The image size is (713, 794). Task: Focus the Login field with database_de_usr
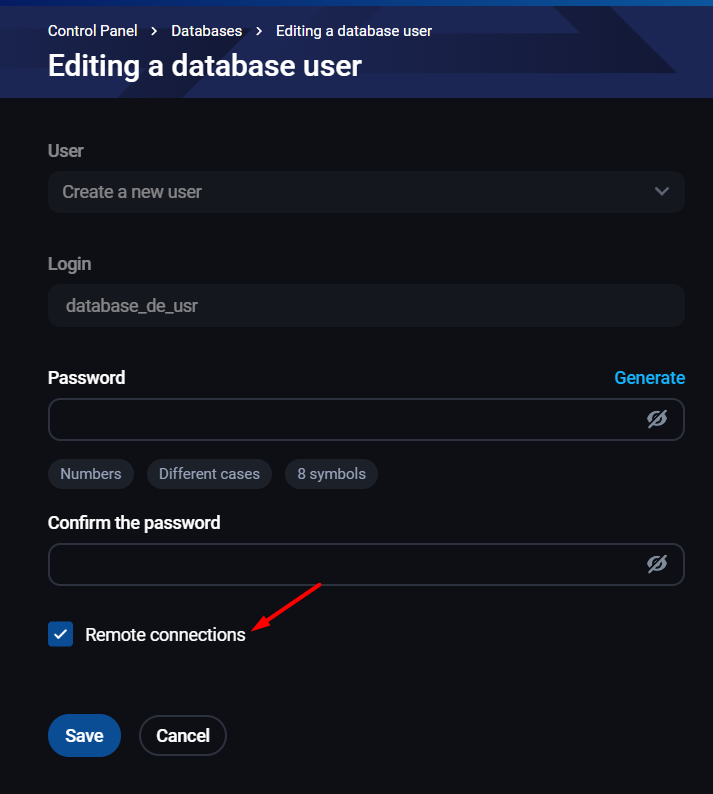pos(366,305)
